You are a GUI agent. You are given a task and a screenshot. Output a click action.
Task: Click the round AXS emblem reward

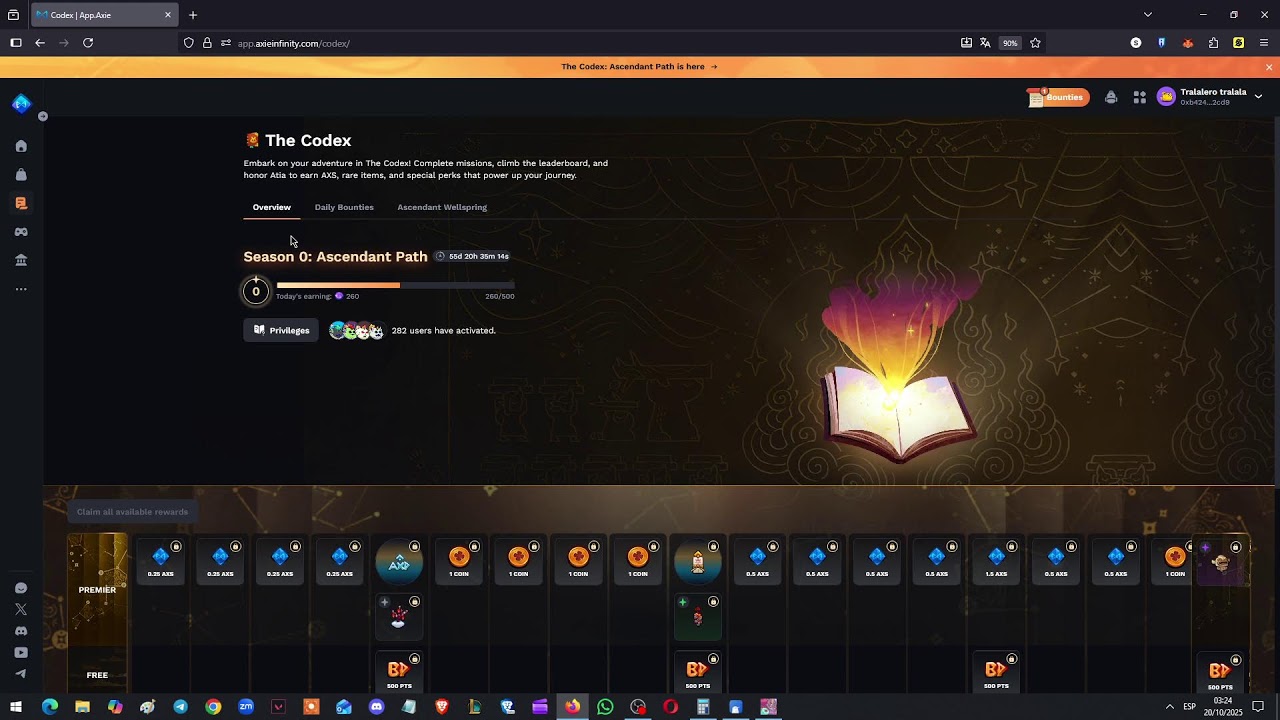399,562
